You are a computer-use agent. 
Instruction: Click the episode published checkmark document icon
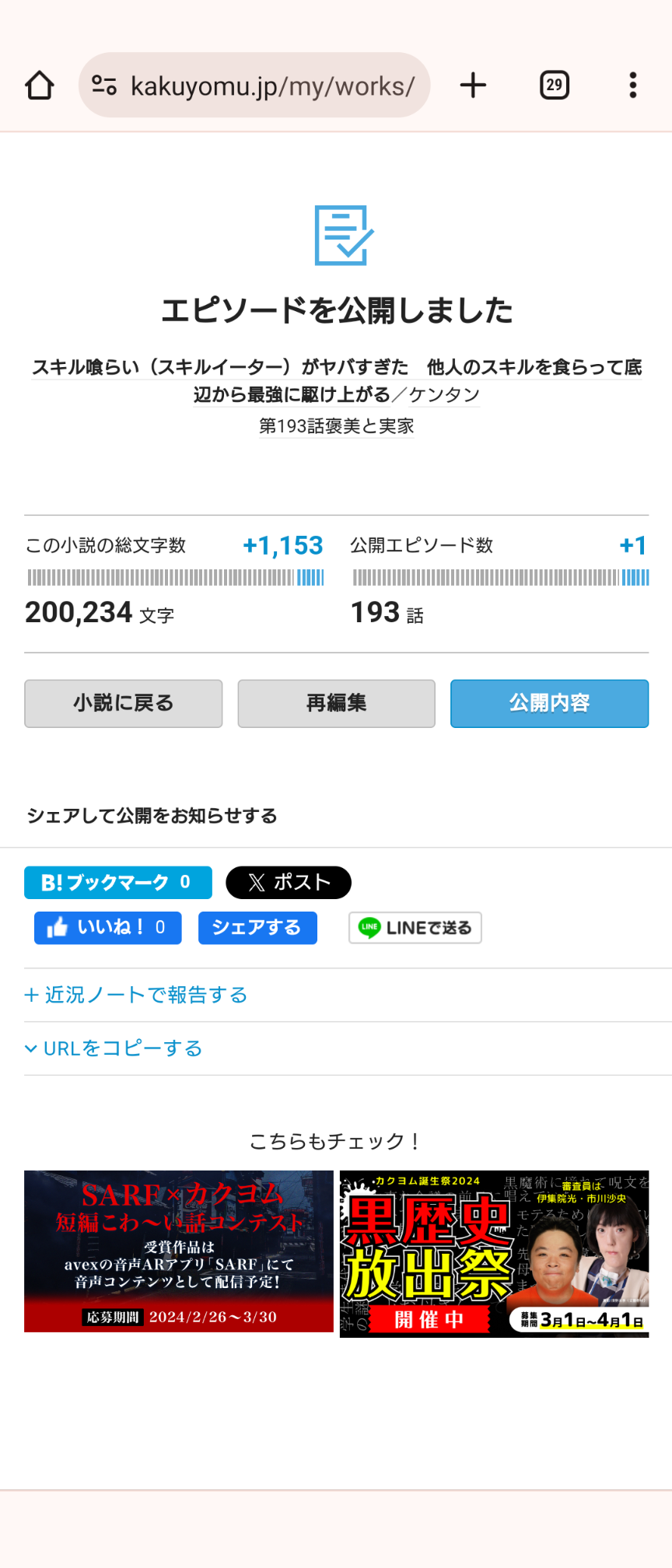coord(343,235)
